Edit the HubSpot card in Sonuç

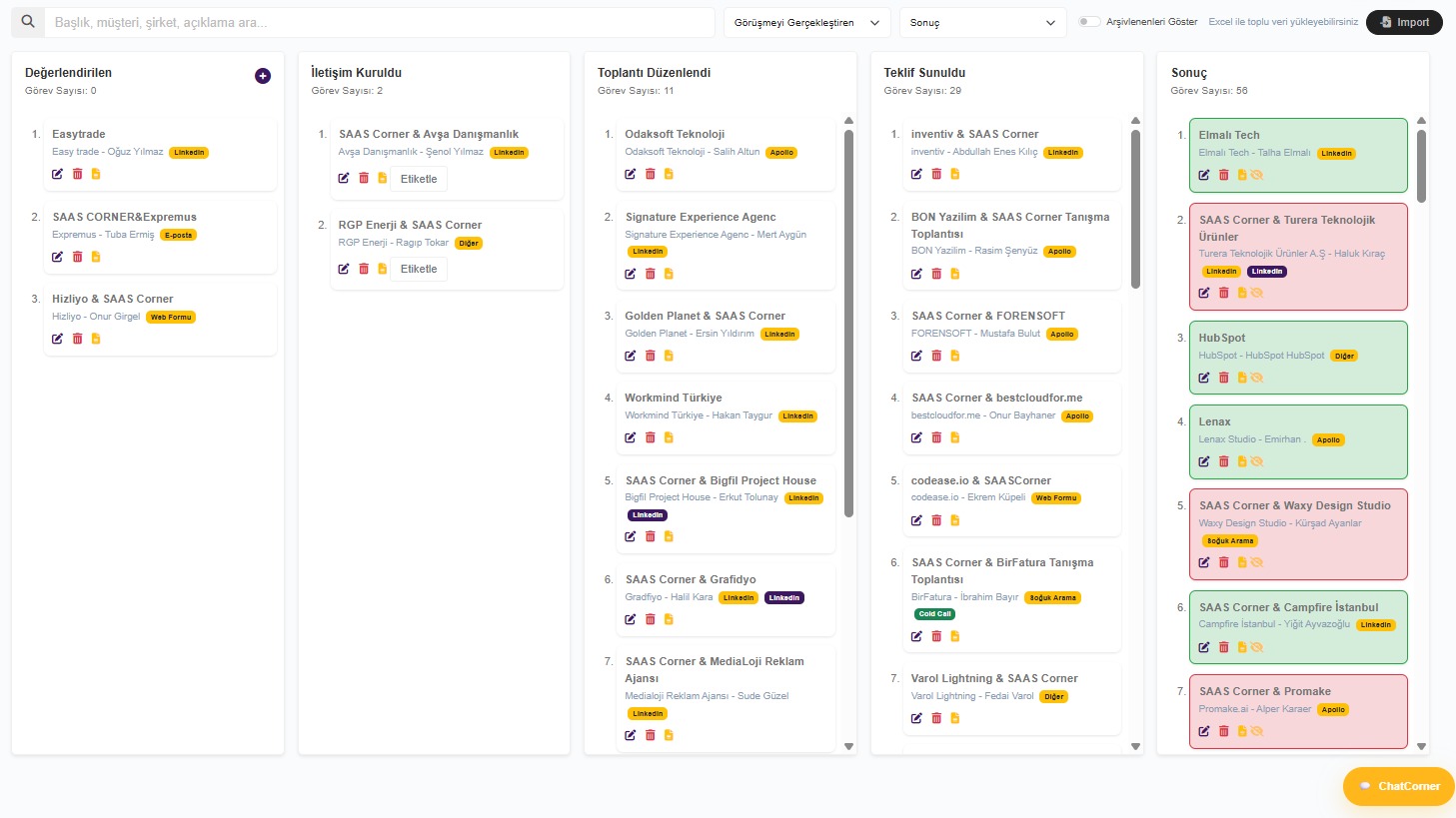pos(1204,378)
